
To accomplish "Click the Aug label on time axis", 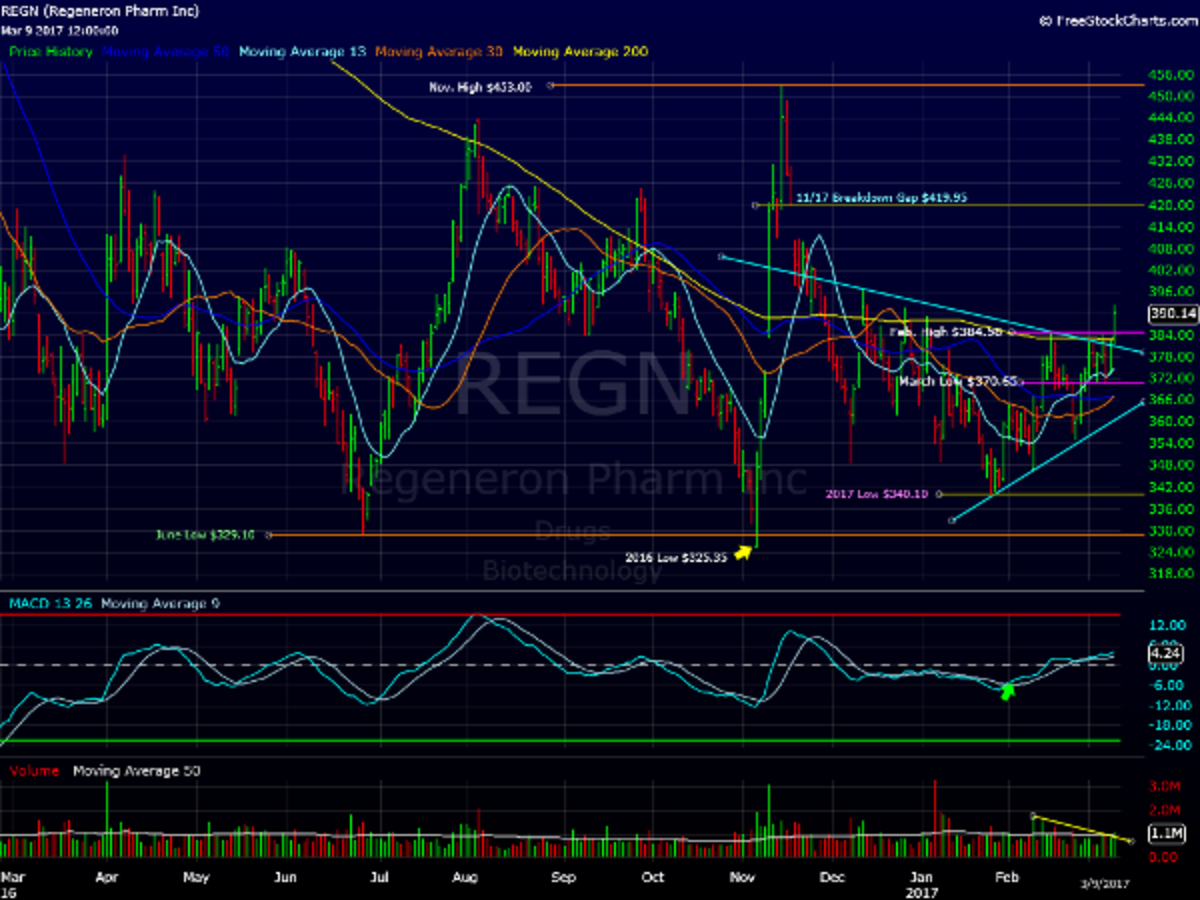I will (463, 877).
